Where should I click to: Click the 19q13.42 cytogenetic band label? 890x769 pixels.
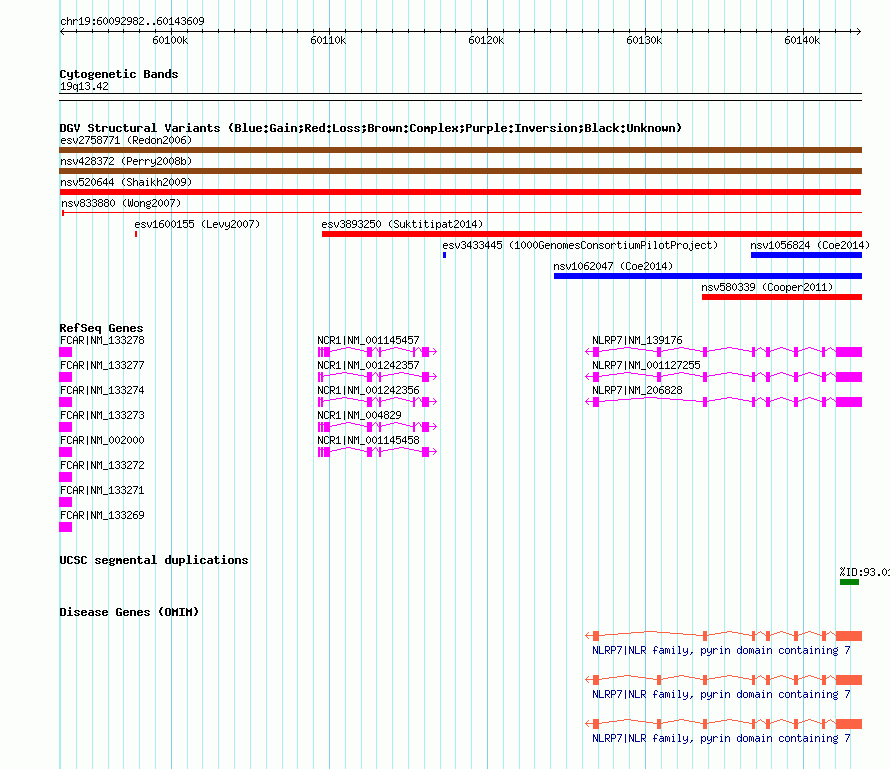coord(84,86)
